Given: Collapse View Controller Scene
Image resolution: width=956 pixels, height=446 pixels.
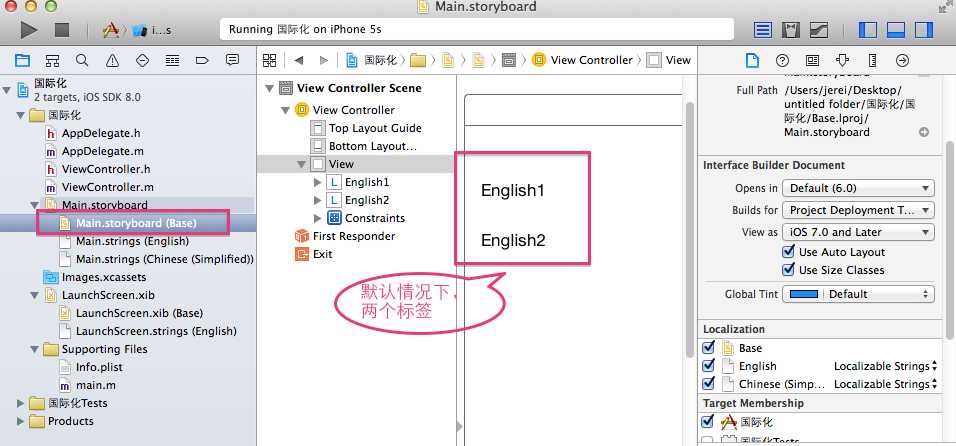Looking at the screenshot, I should (269, 88).
